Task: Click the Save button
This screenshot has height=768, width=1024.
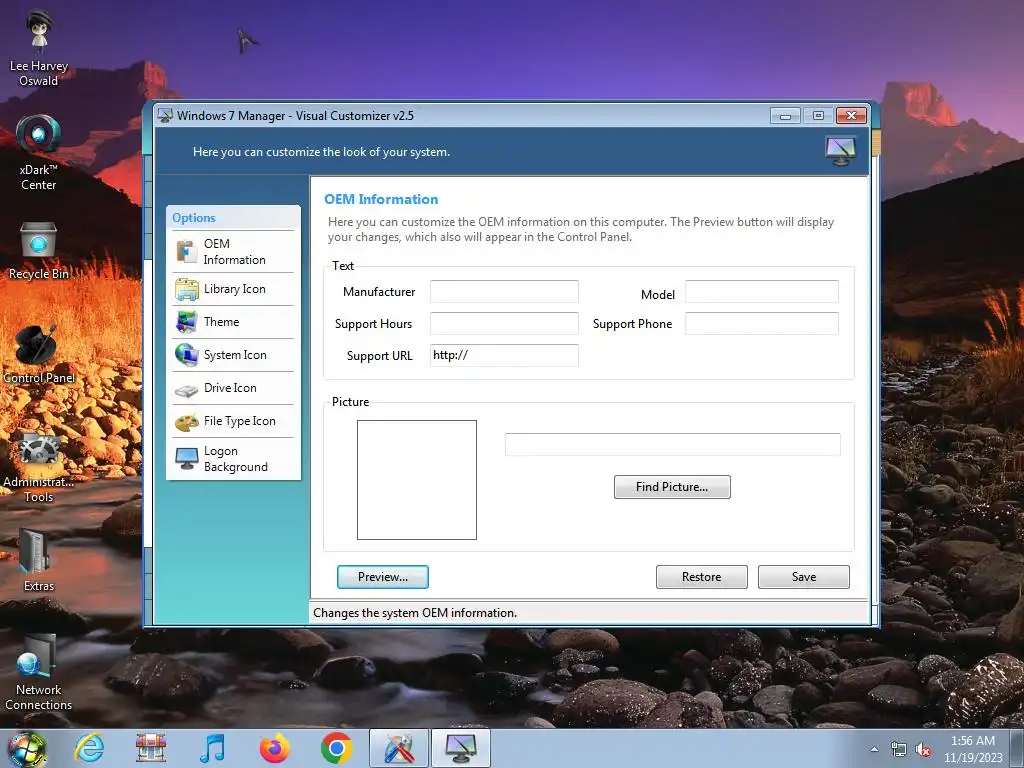Action: tap(803, 577)
